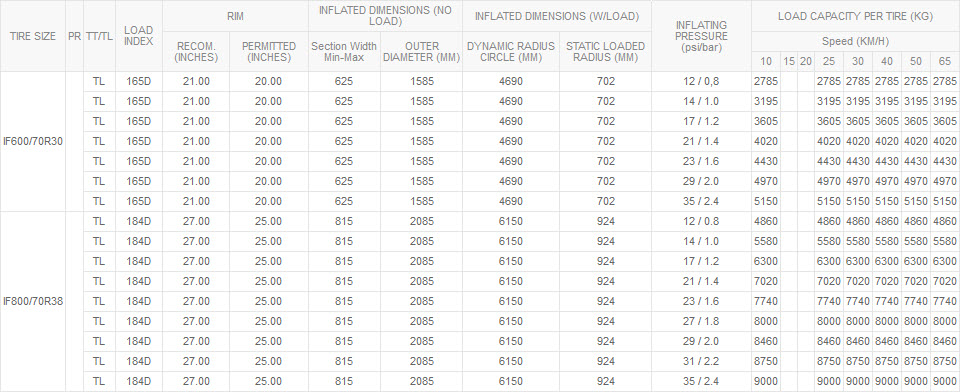Click 3195 under the speed 65 column
960x392 pixels.
pos(945,101)
